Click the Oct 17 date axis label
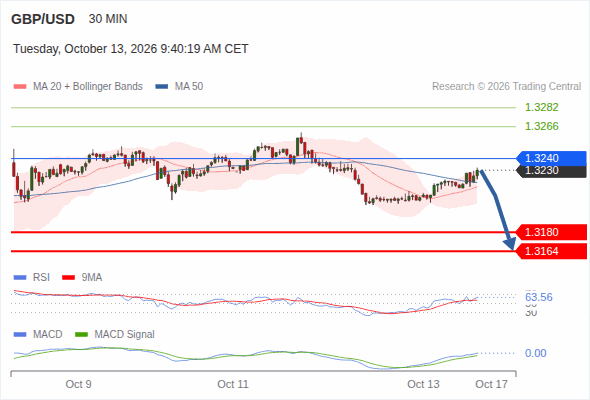 coord(491,384)
